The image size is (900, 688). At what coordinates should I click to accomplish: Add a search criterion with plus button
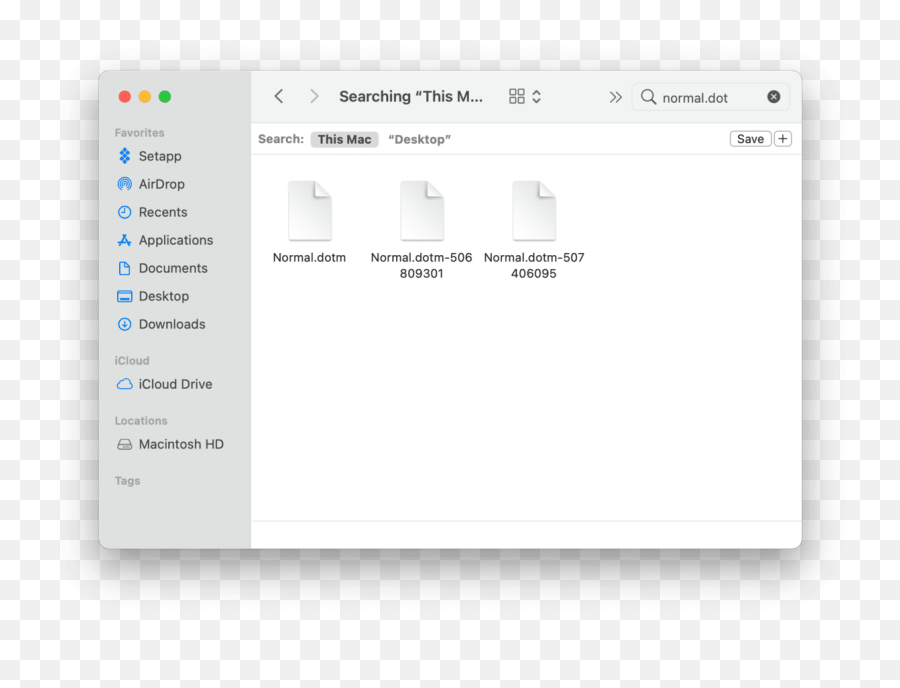click(x=782, y=138)
